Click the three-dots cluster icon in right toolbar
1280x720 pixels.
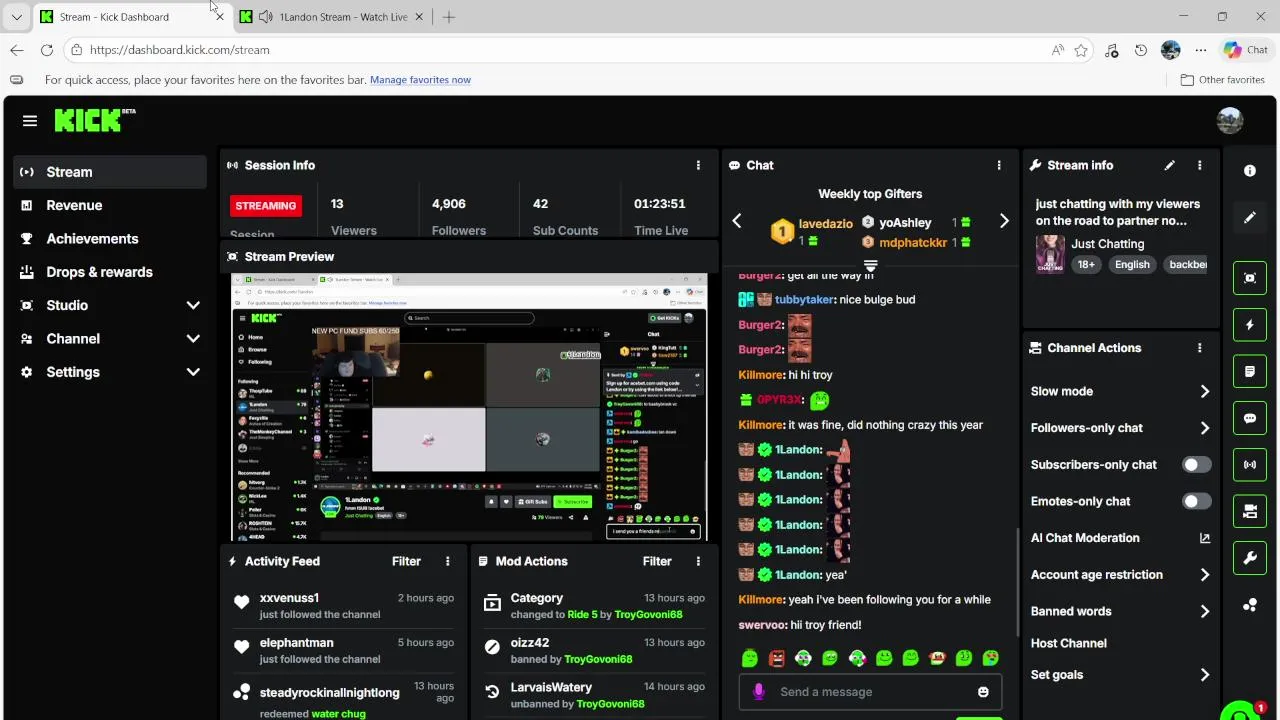[x=1250, y=605]
